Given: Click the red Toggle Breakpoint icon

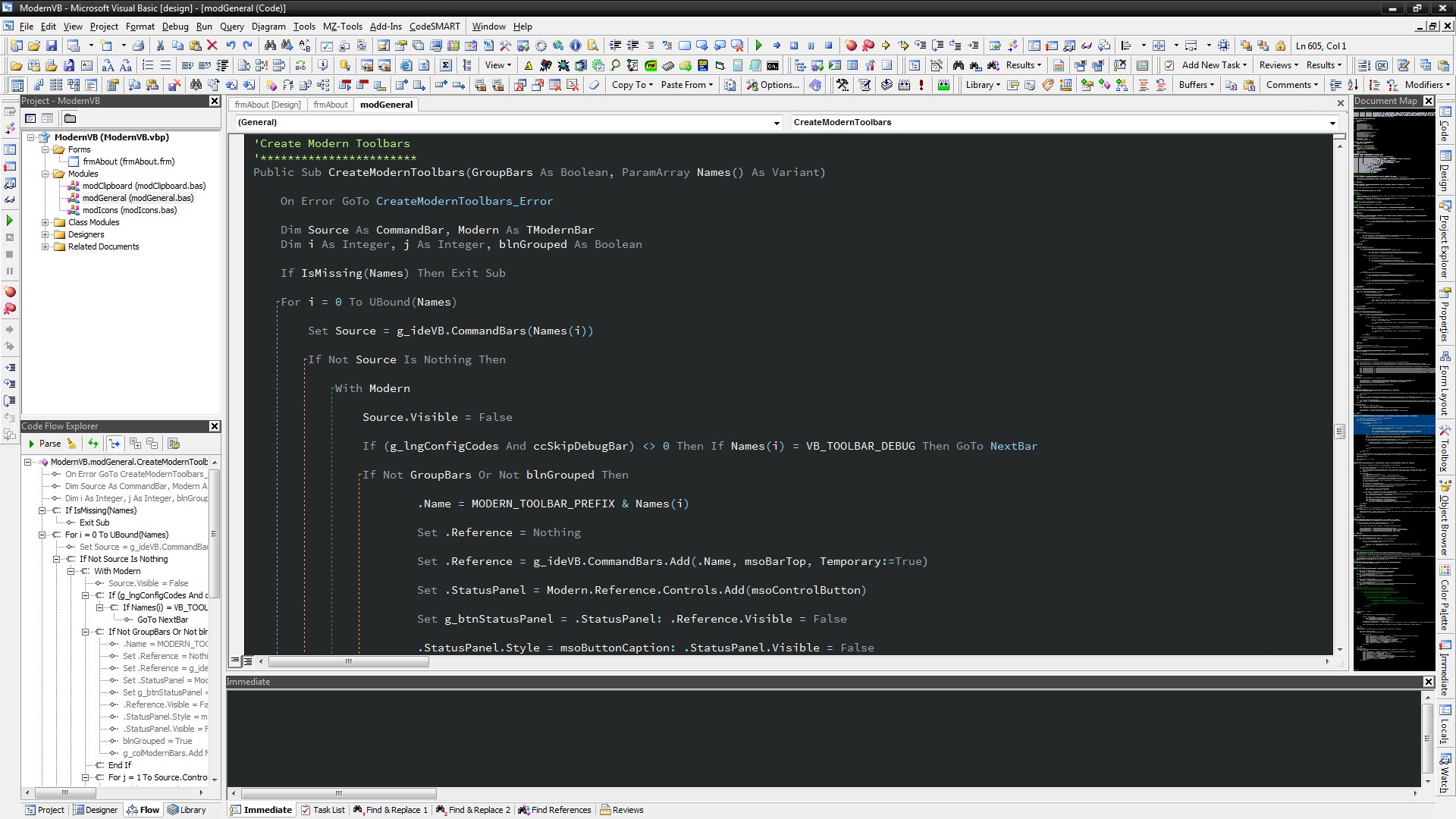Looking at the screenshot, I should (851, 45).
